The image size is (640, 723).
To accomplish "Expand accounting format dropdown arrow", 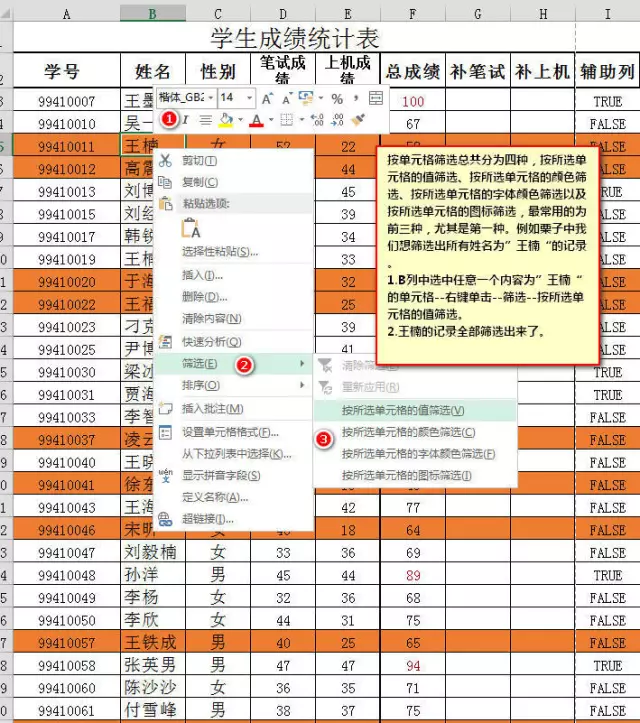I will pos(321,98).
